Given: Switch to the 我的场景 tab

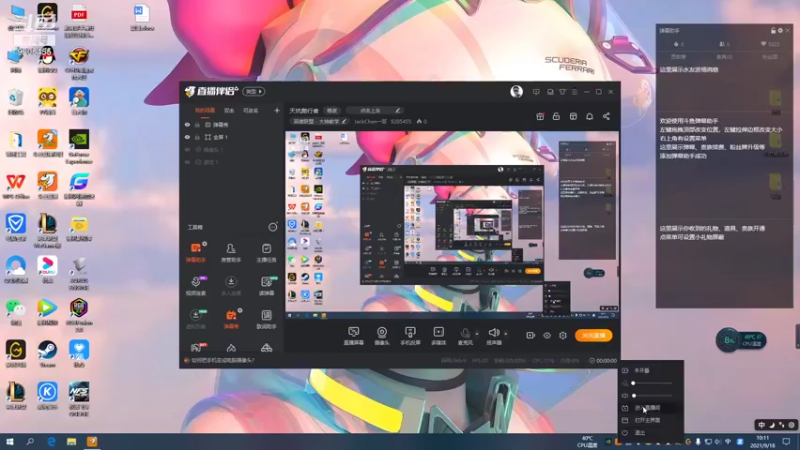Looking at the screenshot, I should (x=205, y=110).
